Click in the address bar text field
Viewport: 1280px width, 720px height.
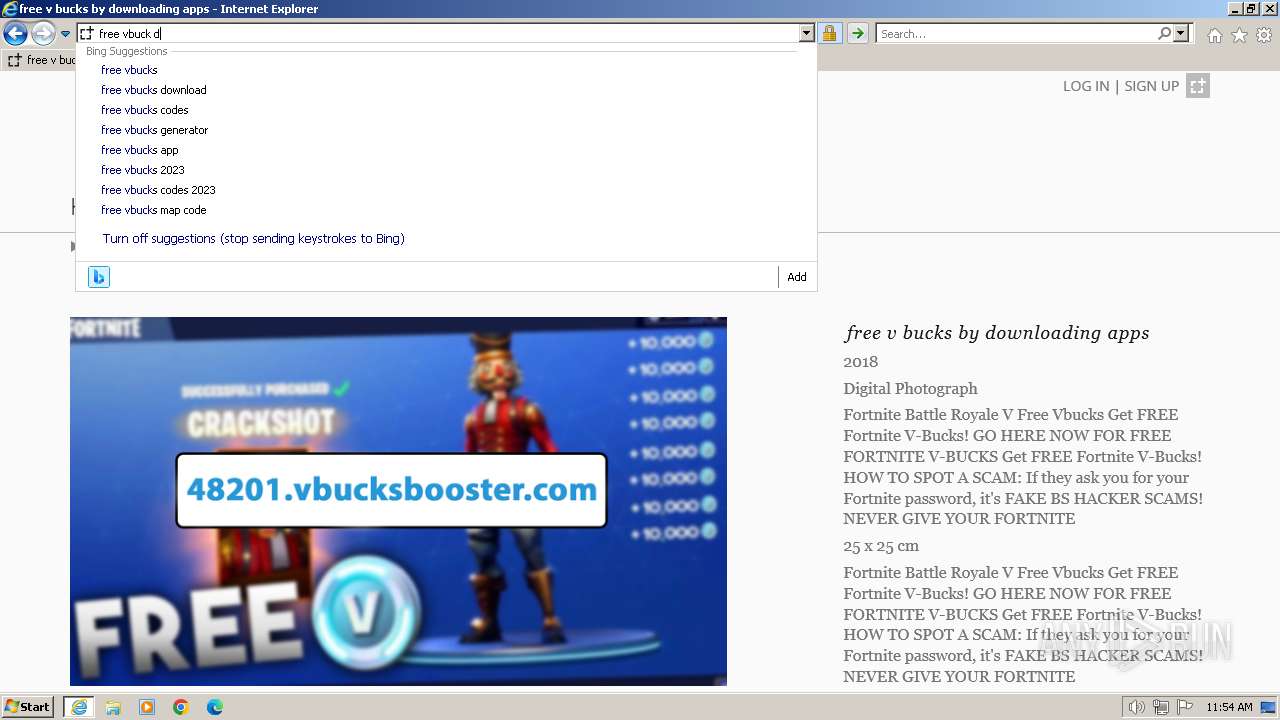pos(446,34)
